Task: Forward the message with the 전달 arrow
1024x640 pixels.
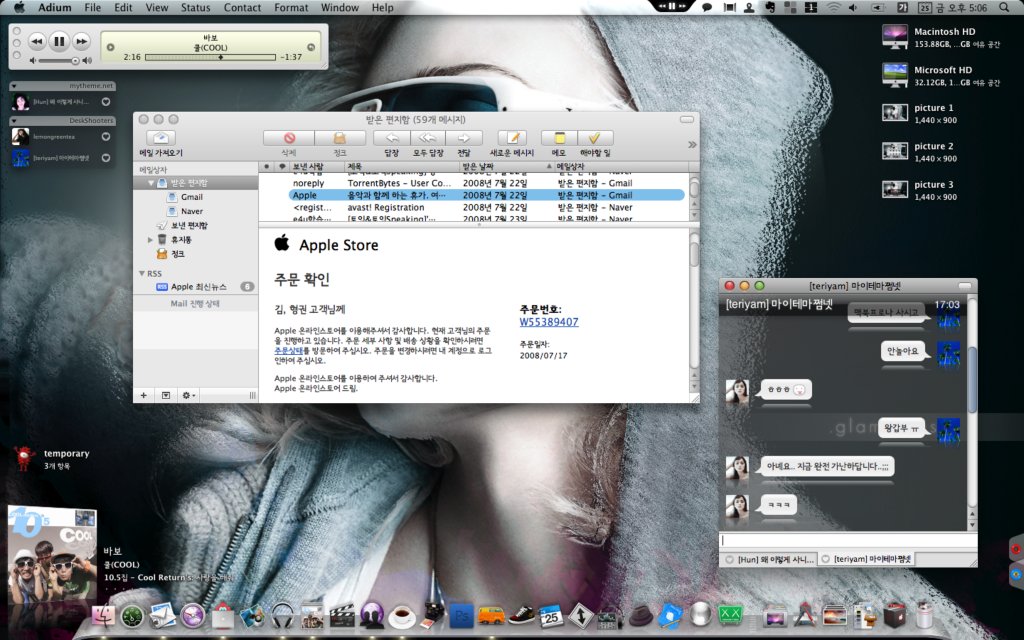Action: [x=464, y=138]
